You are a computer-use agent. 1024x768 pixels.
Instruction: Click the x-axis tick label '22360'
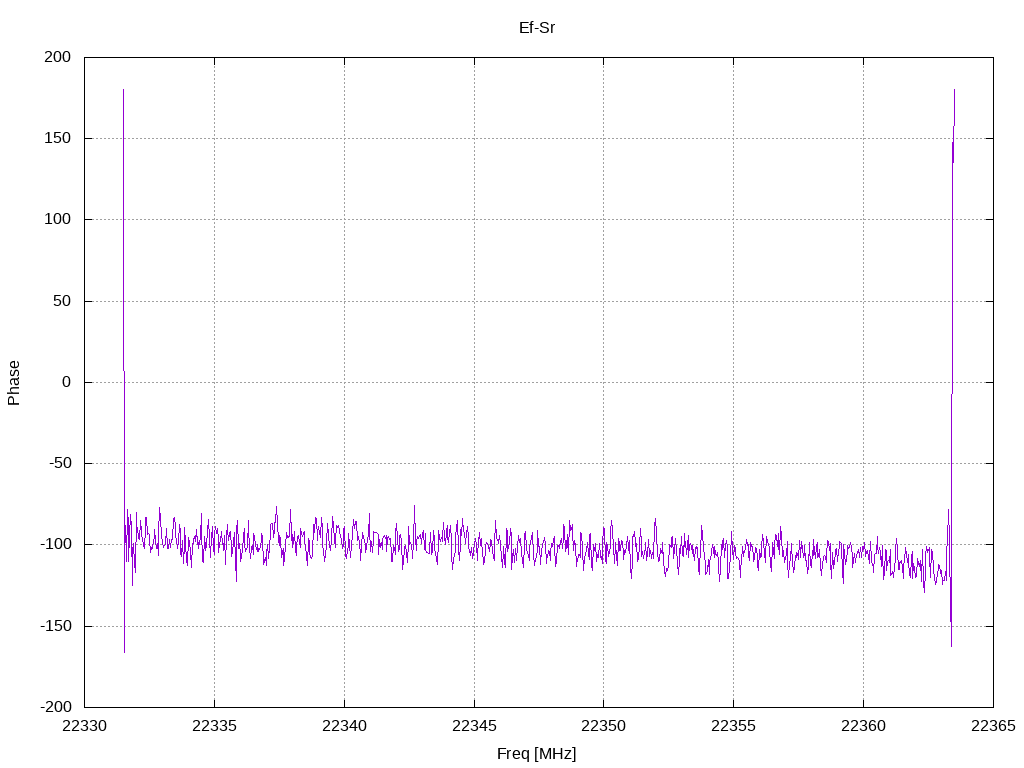click(863, 726)
